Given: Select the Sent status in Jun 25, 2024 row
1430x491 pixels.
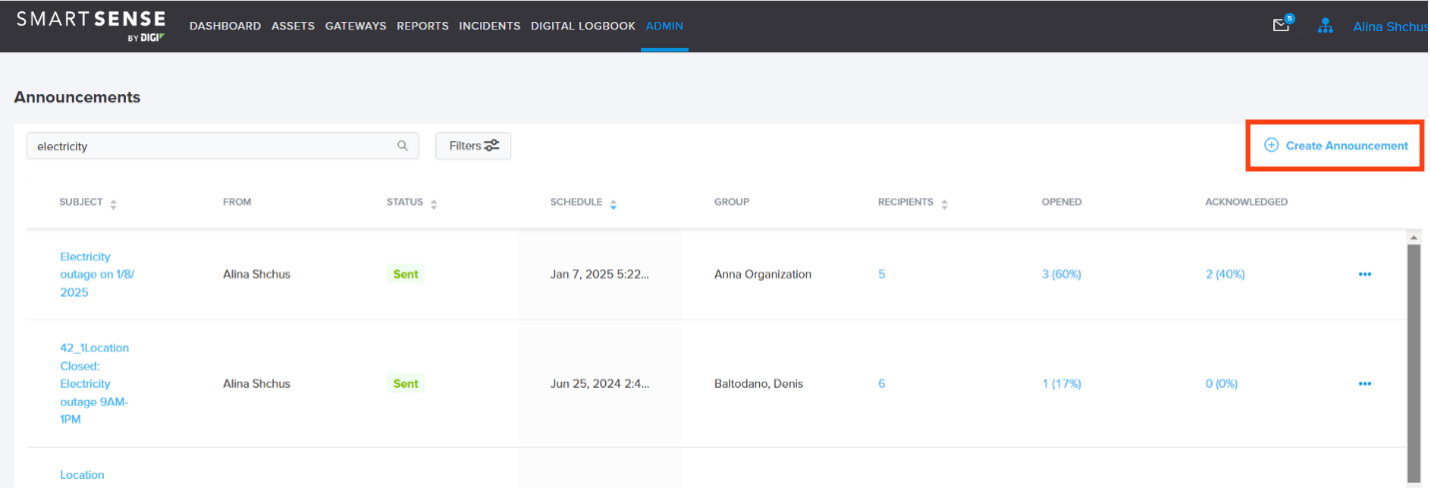Looking at the screenshot, I should (x=405, y=383).
